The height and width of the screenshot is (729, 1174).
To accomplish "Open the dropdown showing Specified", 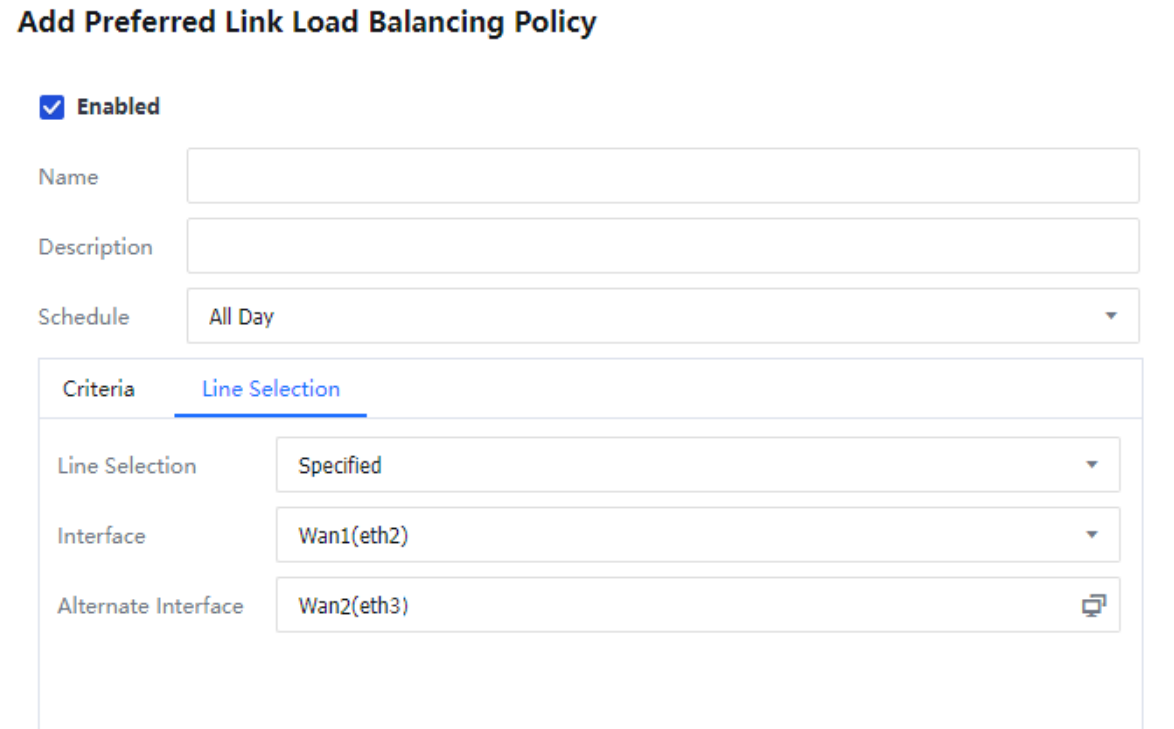I will coord(680,465).
